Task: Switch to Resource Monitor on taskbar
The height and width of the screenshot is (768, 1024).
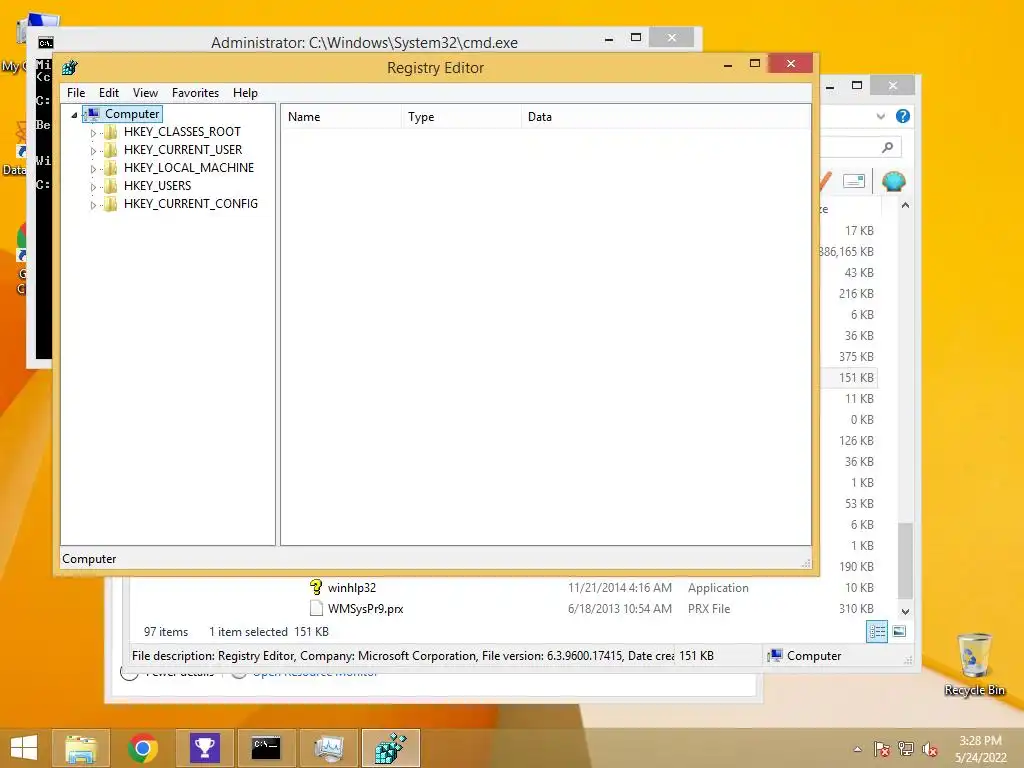Action: pyautogui.click(x=328, y=748)
